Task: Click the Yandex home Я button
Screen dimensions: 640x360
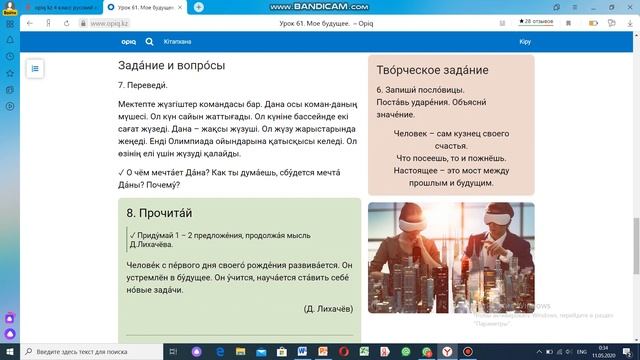Action: click(x=48, y=23)
